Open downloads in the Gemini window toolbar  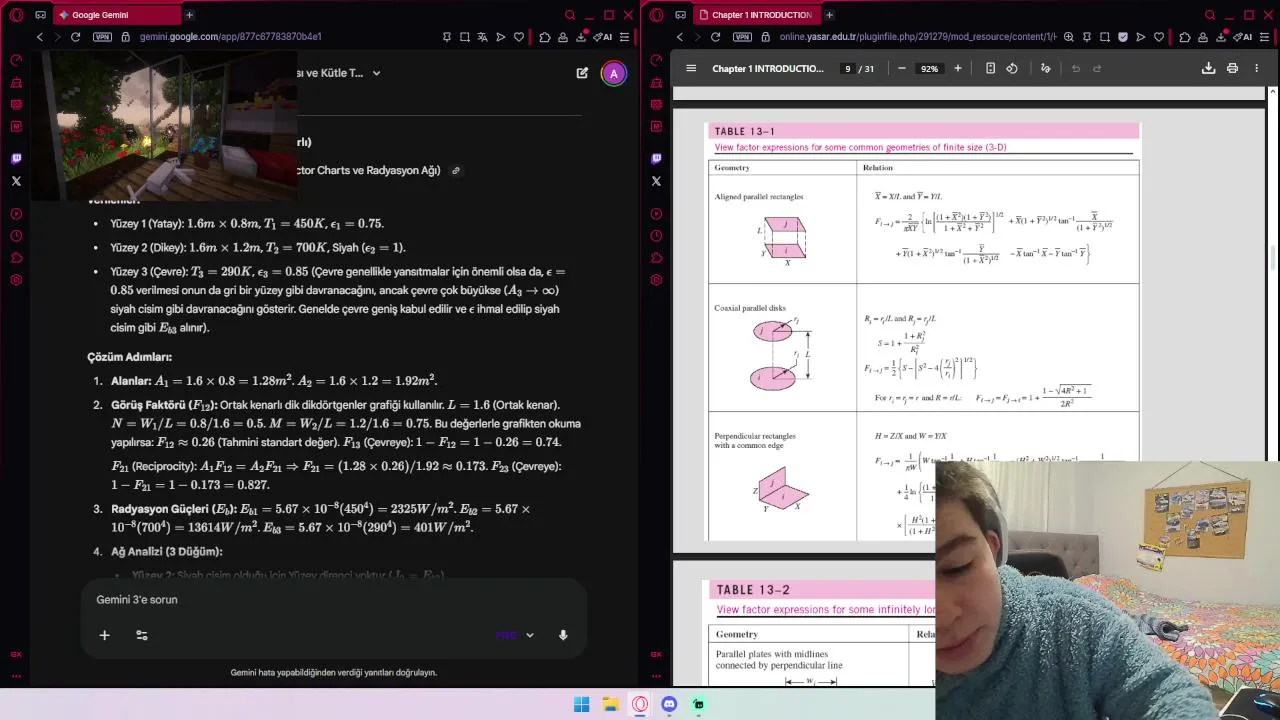pyautogui.click(x=581, y=37)
